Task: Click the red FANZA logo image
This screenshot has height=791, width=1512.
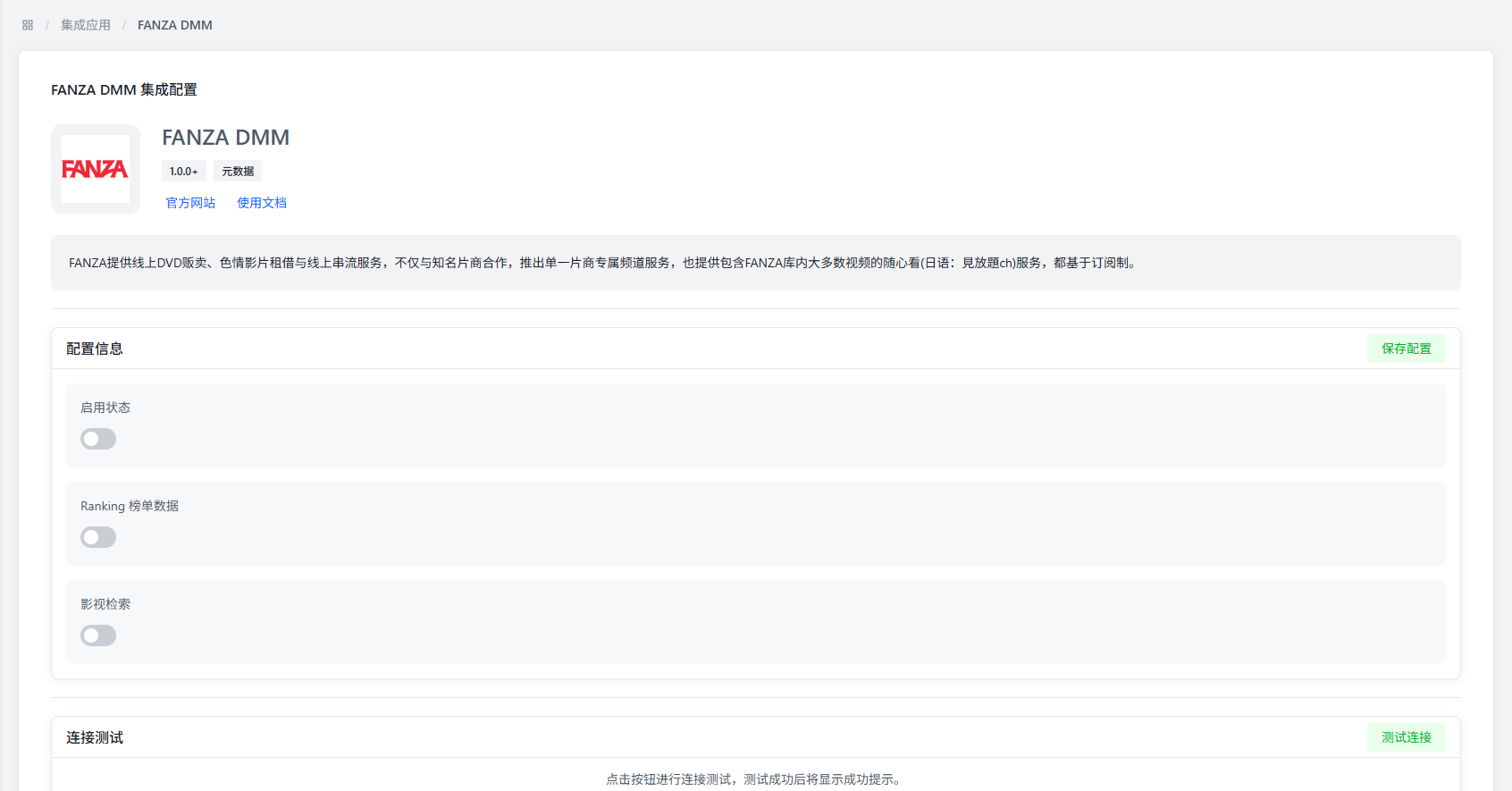Action: (96, 169)
